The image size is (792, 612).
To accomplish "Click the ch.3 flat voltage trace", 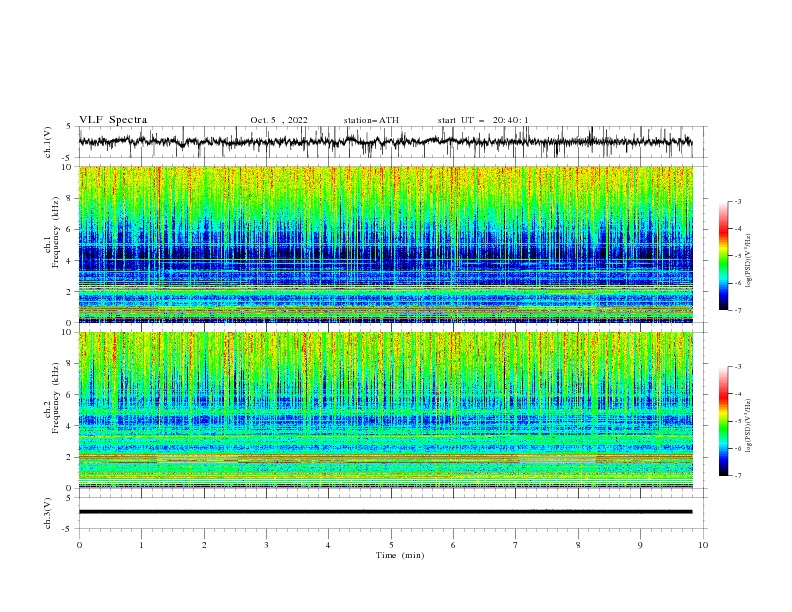I will pos(385,512).
